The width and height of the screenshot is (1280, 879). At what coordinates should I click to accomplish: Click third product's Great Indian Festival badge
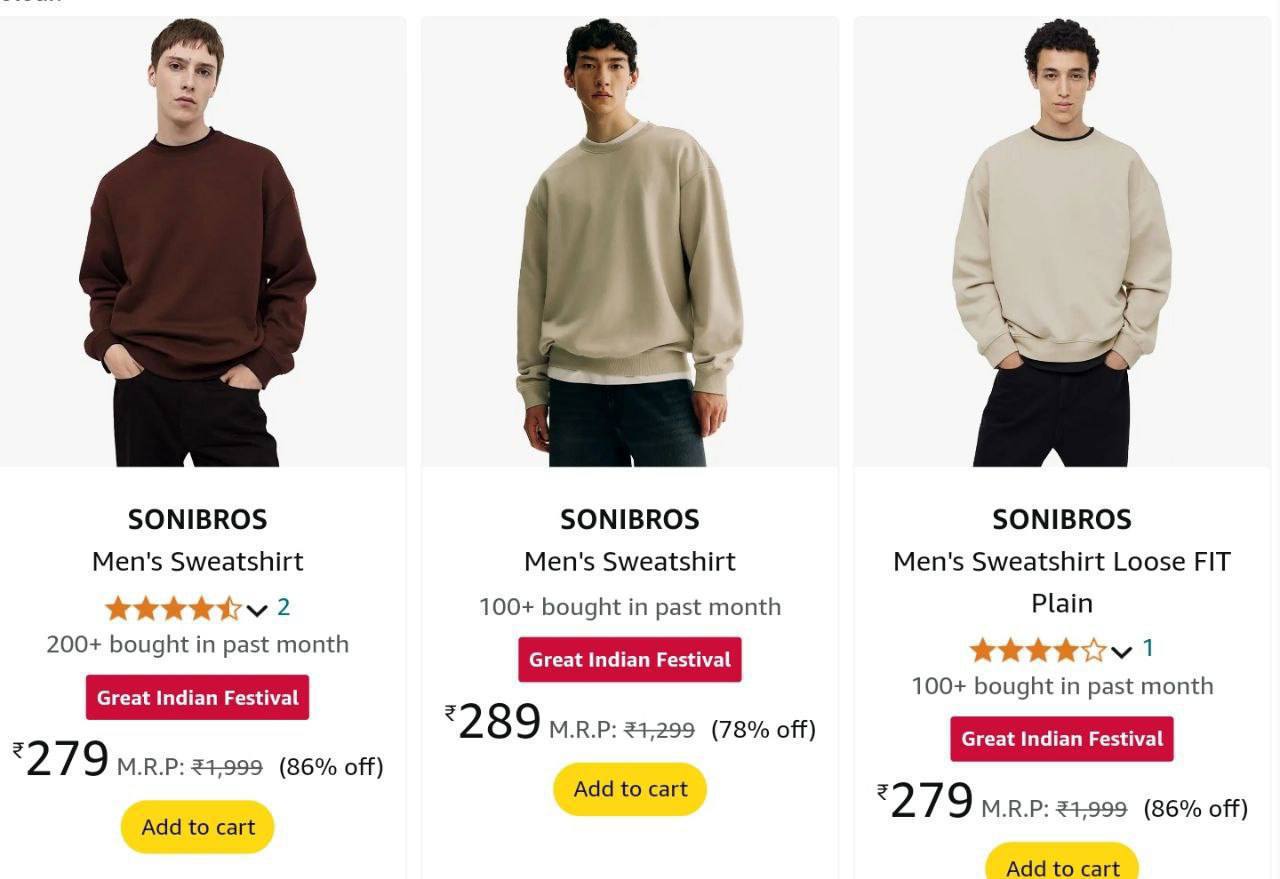pyautogui.click(x=1062, y=739)
